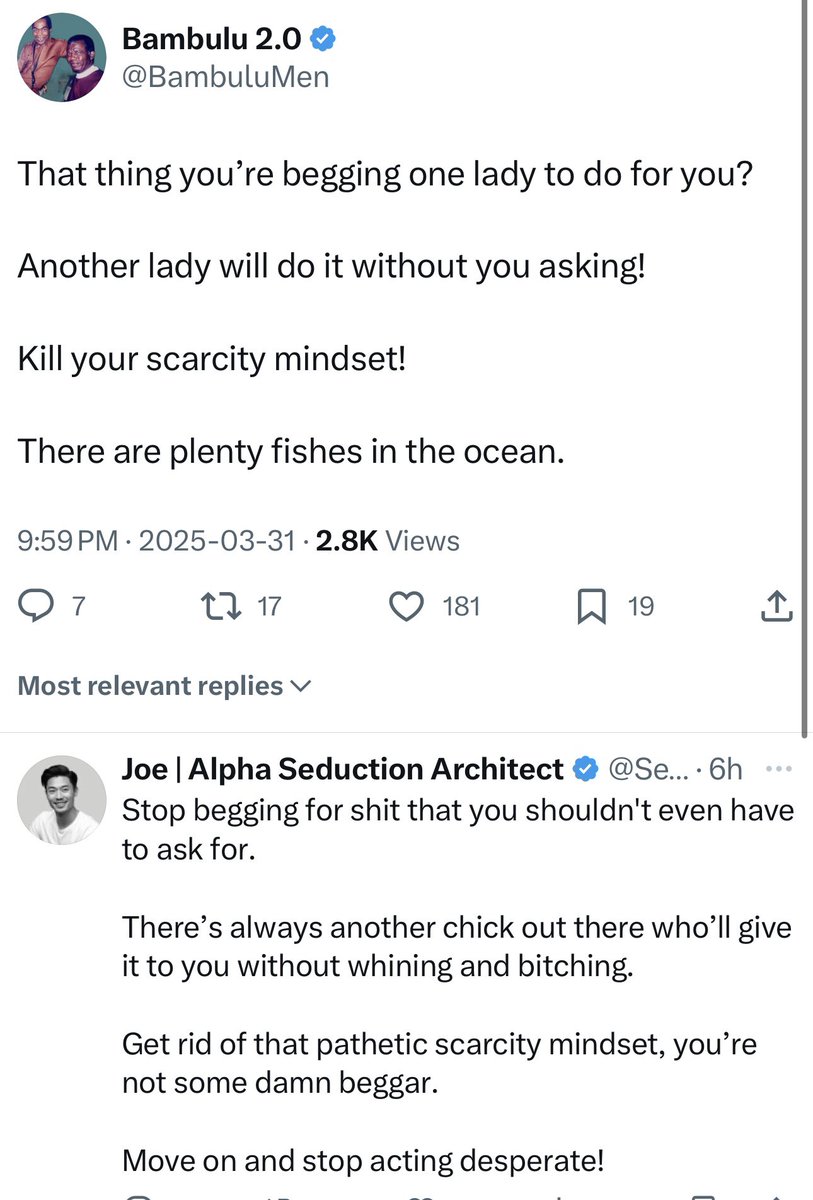Click the verified badge beside Bambulu 2.0
This screenshot has height=1200, width=813.
point(322,39)
